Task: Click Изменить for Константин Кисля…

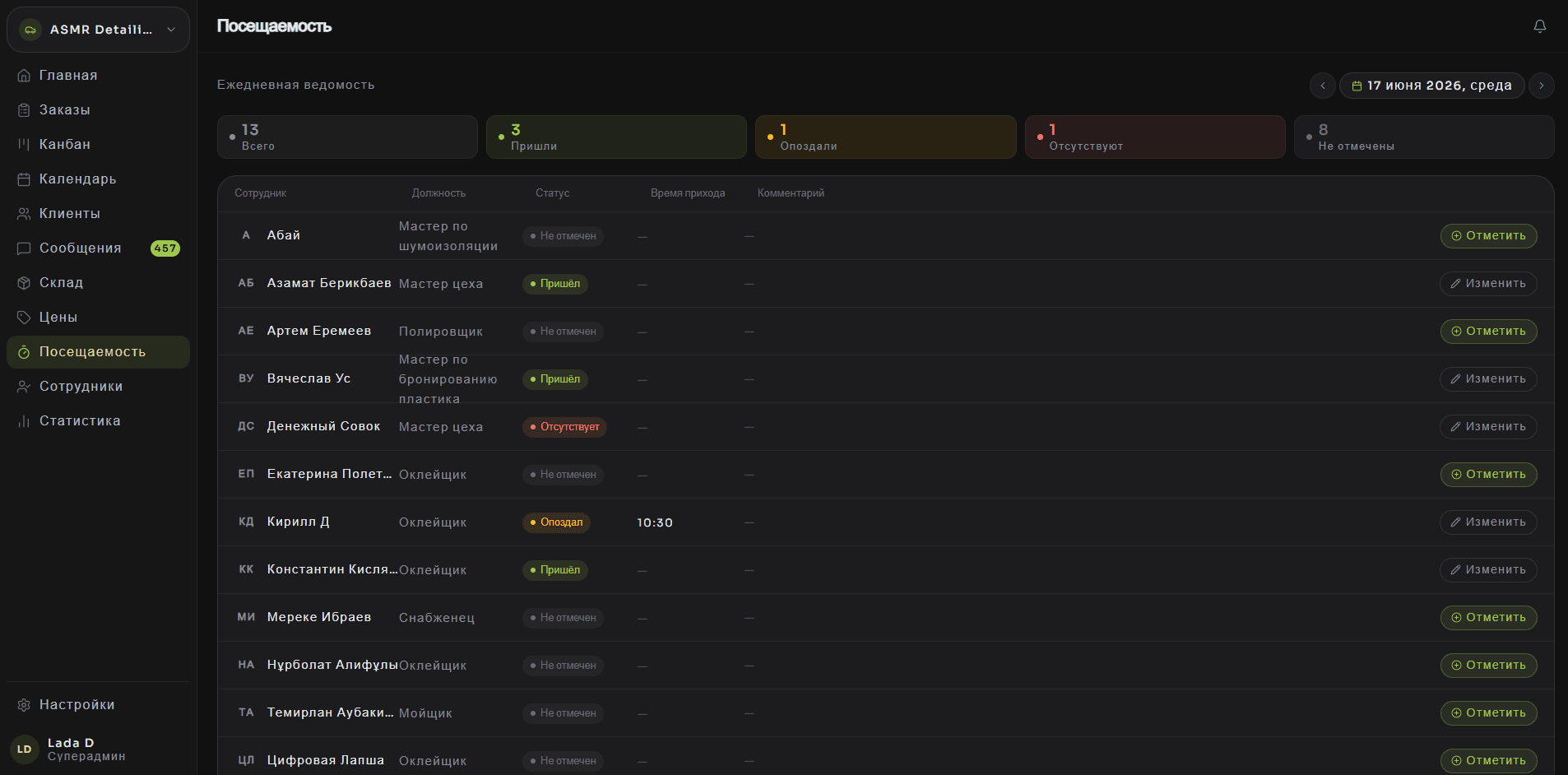Action: (1488, 570)
